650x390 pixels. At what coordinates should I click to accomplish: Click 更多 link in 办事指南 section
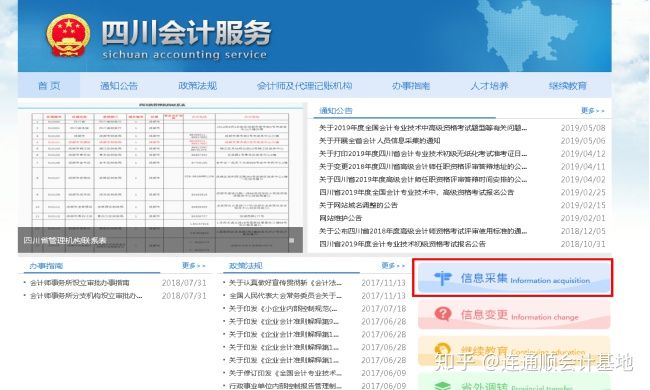[x=194, y=265]
